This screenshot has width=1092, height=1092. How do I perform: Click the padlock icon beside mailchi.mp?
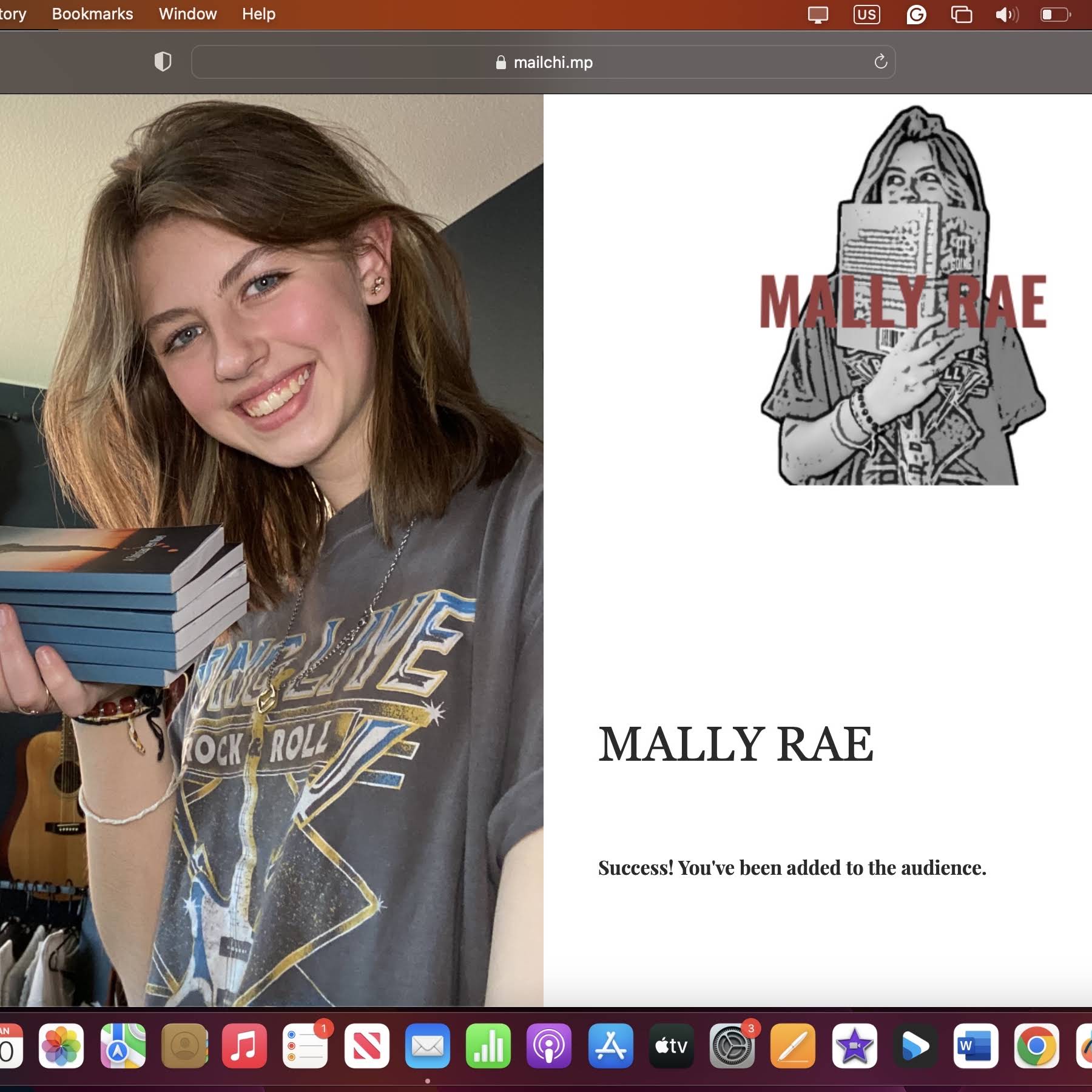[x=501, y=62]
